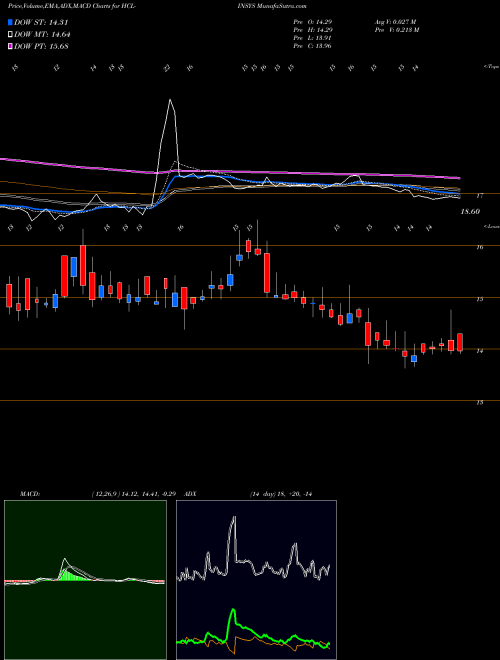The height and width of the screenshot is (660, 500).
Task: Click the '18.60' price label
Action: point(470,212)
